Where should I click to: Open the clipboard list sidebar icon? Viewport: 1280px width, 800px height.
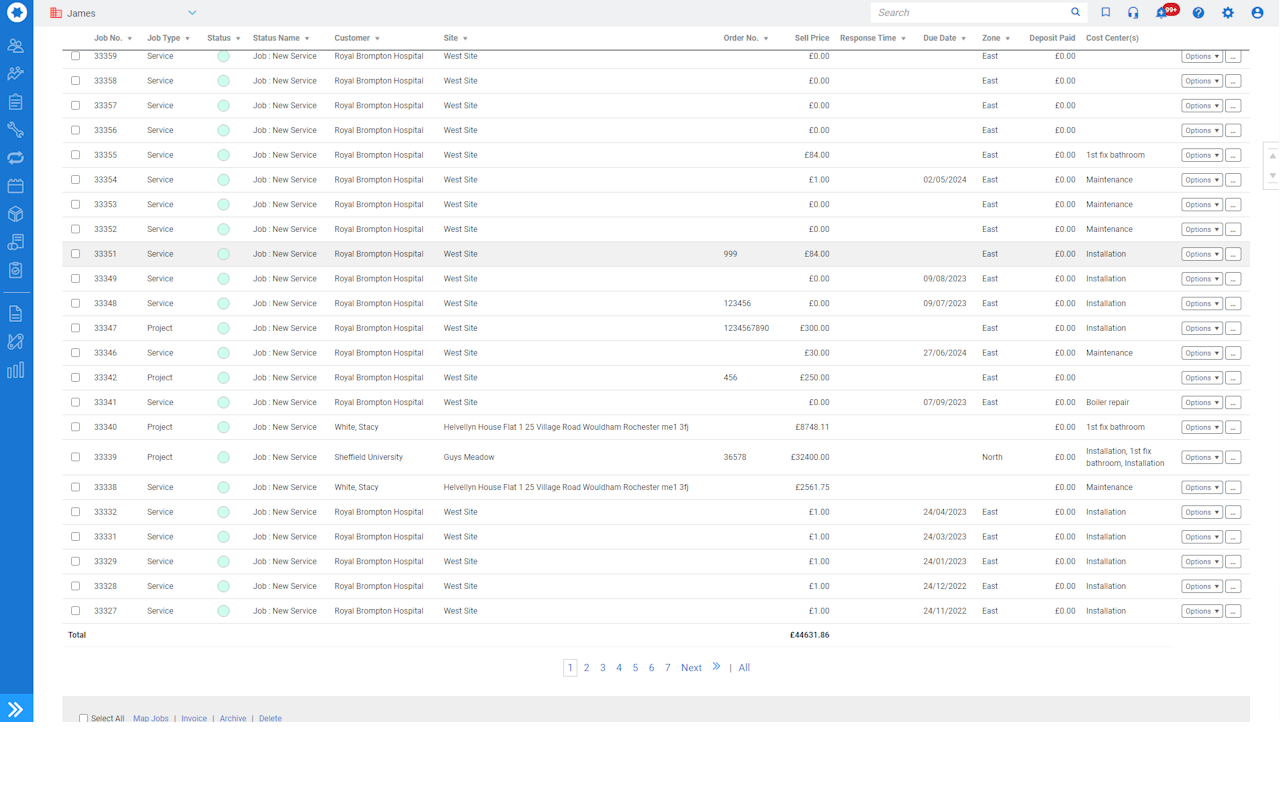point(16,102)
